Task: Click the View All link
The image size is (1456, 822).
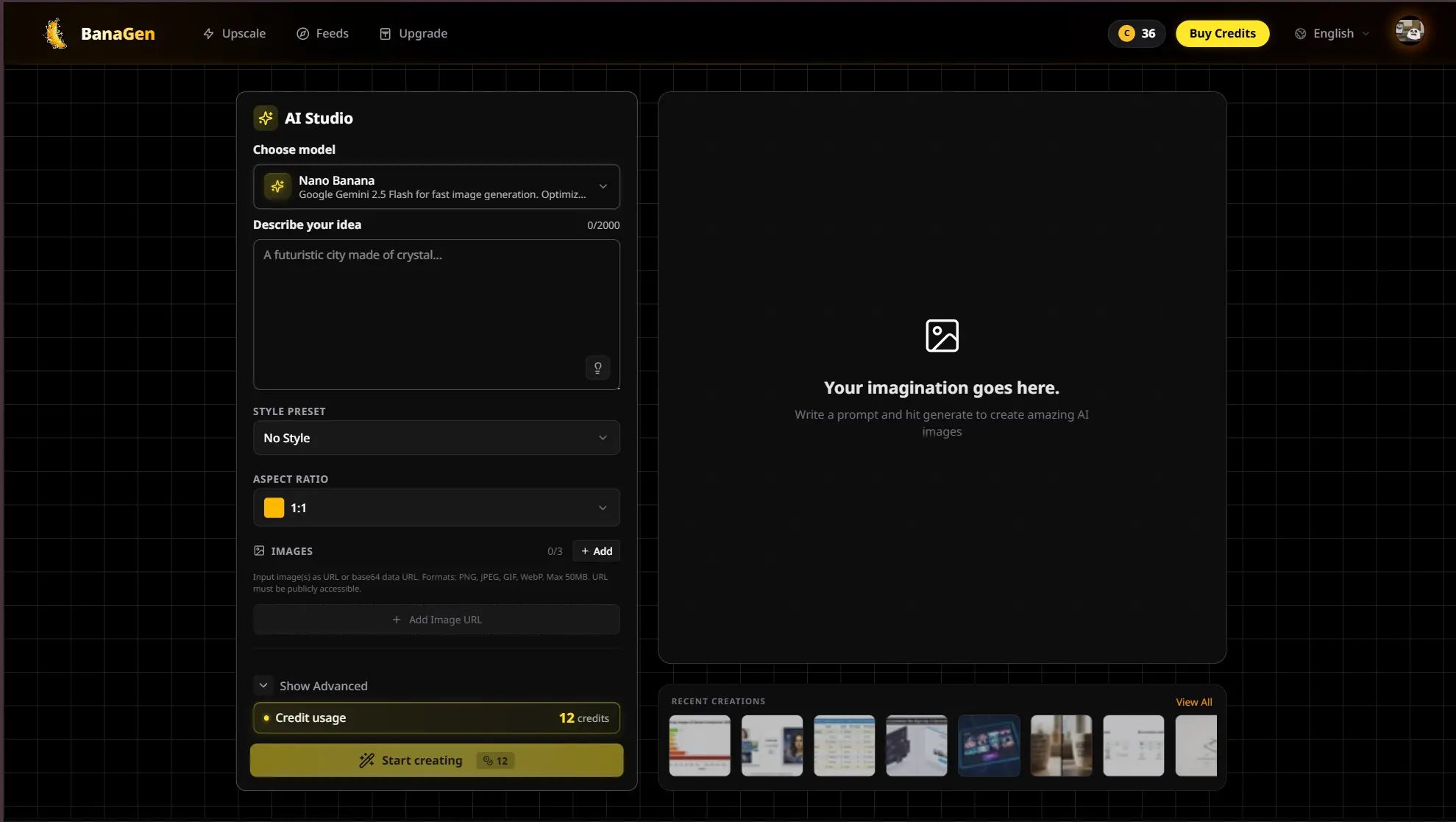Action: [x=1193, y=701]
